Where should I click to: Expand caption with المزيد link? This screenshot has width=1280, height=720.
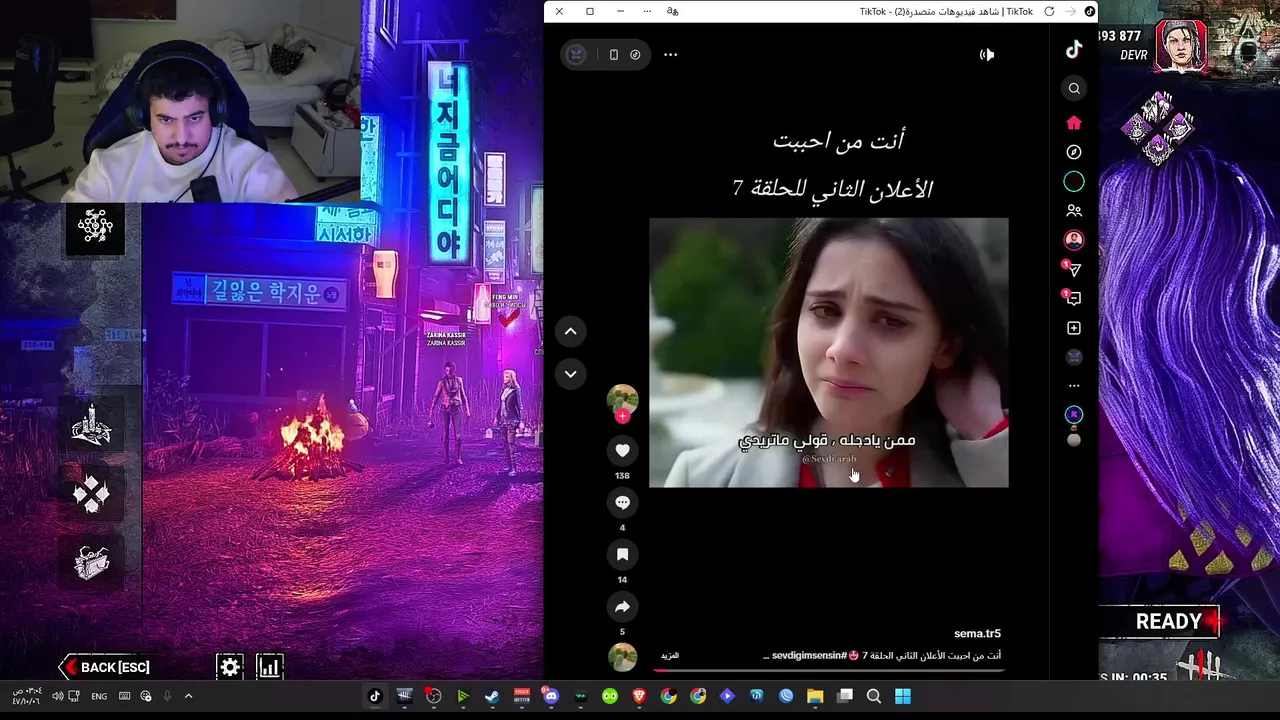pos(670,656)
